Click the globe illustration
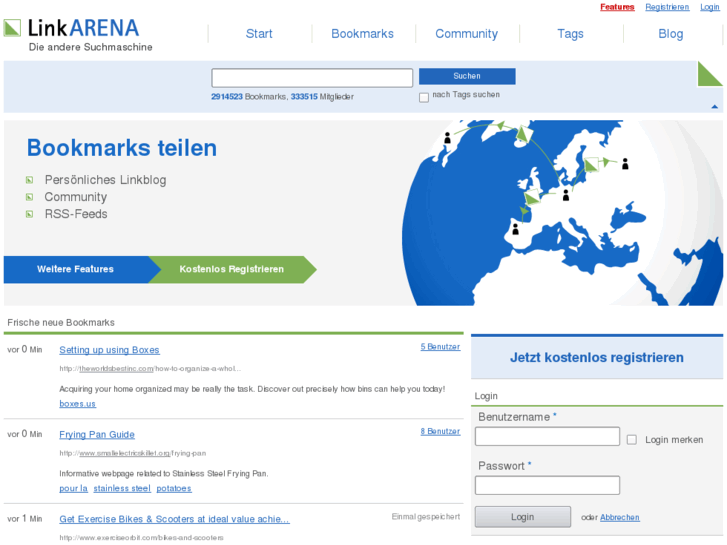 coord(562,213)
